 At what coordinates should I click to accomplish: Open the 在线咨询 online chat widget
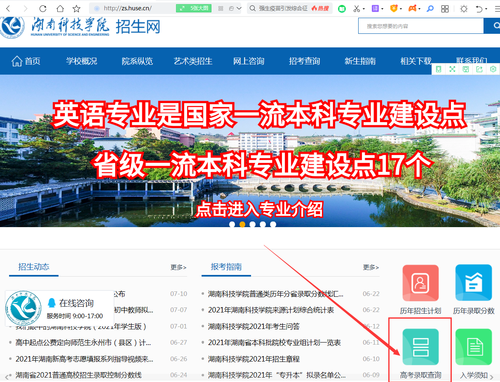point(60,308)
